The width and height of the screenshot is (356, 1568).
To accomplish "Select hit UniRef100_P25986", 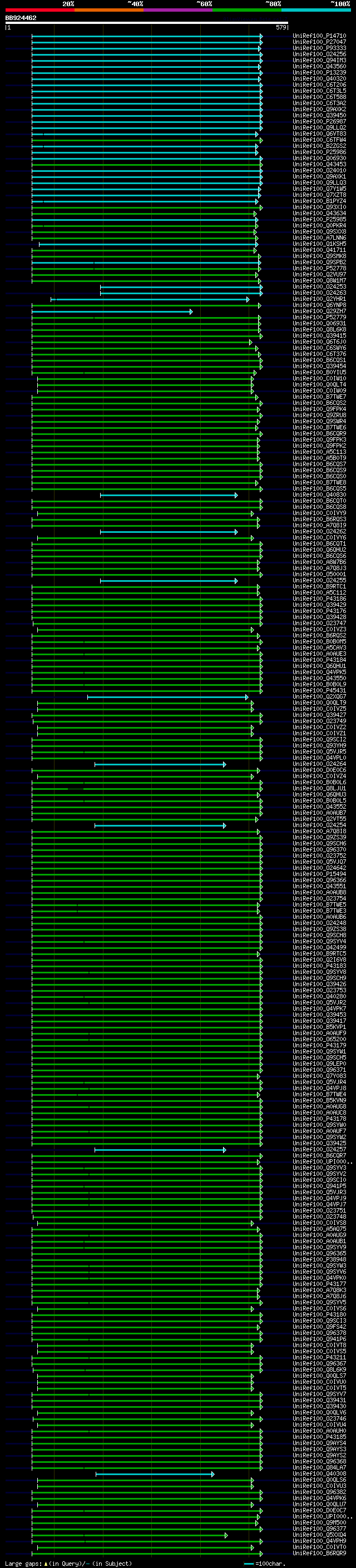I will [319, 152].
